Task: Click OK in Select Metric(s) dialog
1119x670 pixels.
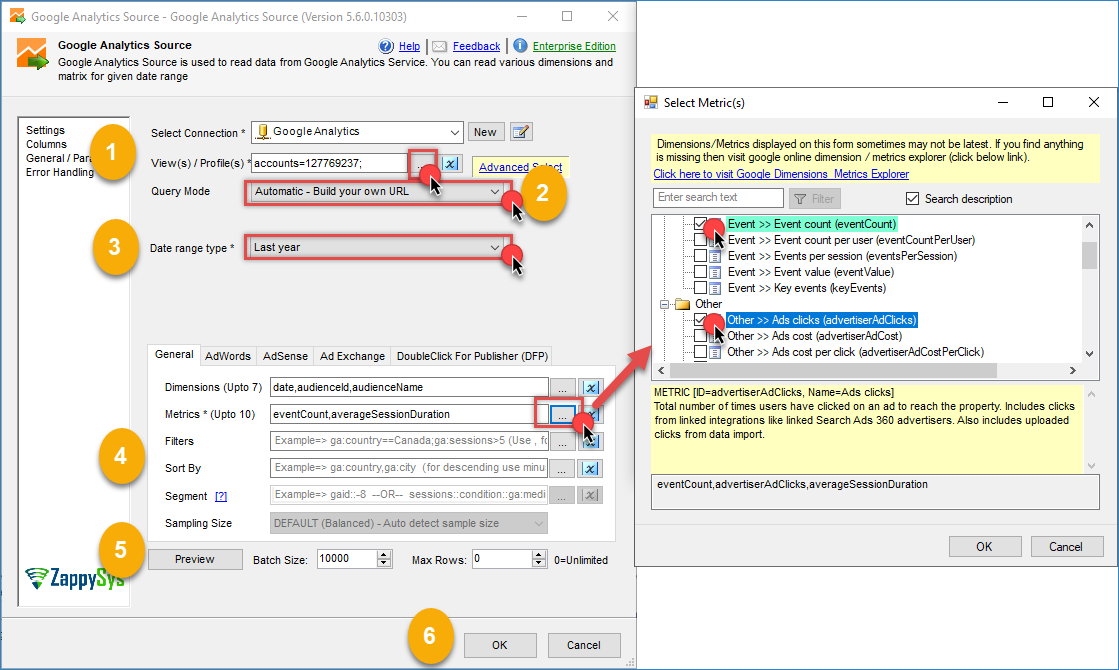Action: coord(984,547)
